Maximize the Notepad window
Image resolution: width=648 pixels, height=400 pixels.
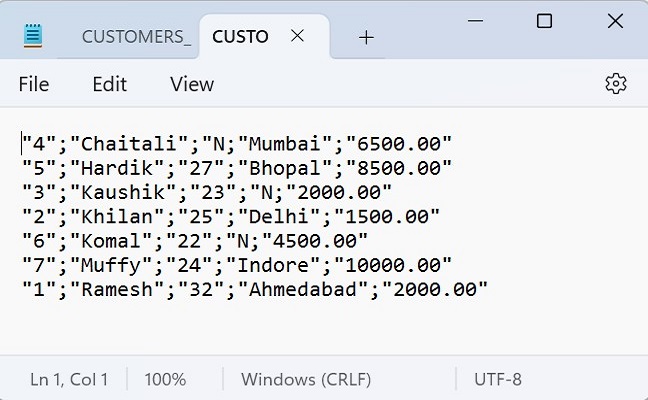point(544,21)
